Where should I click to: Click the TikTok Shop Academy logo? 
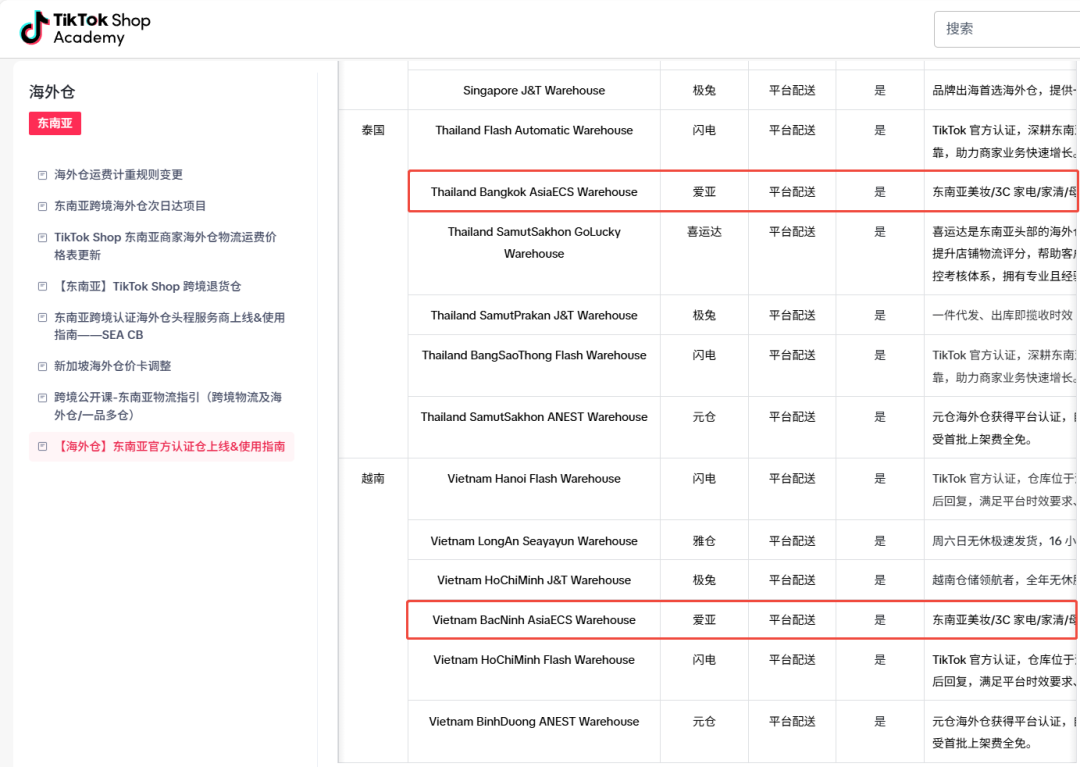point(85,28)
